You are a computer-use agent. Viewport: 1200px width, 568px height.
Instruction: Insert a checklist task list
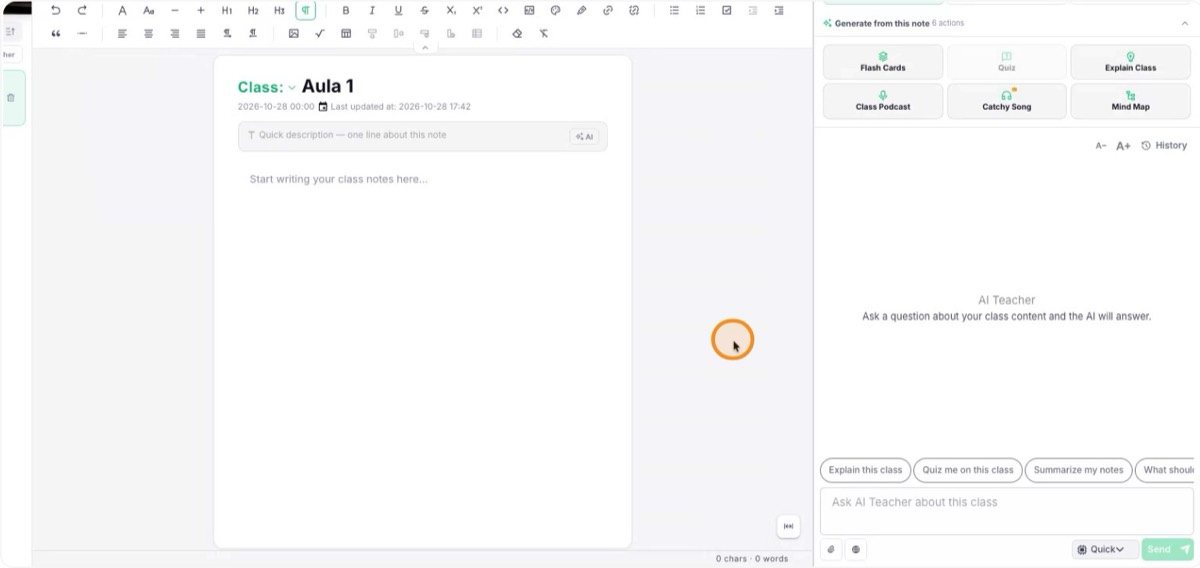pyautogui.click(x=726, y=10)
